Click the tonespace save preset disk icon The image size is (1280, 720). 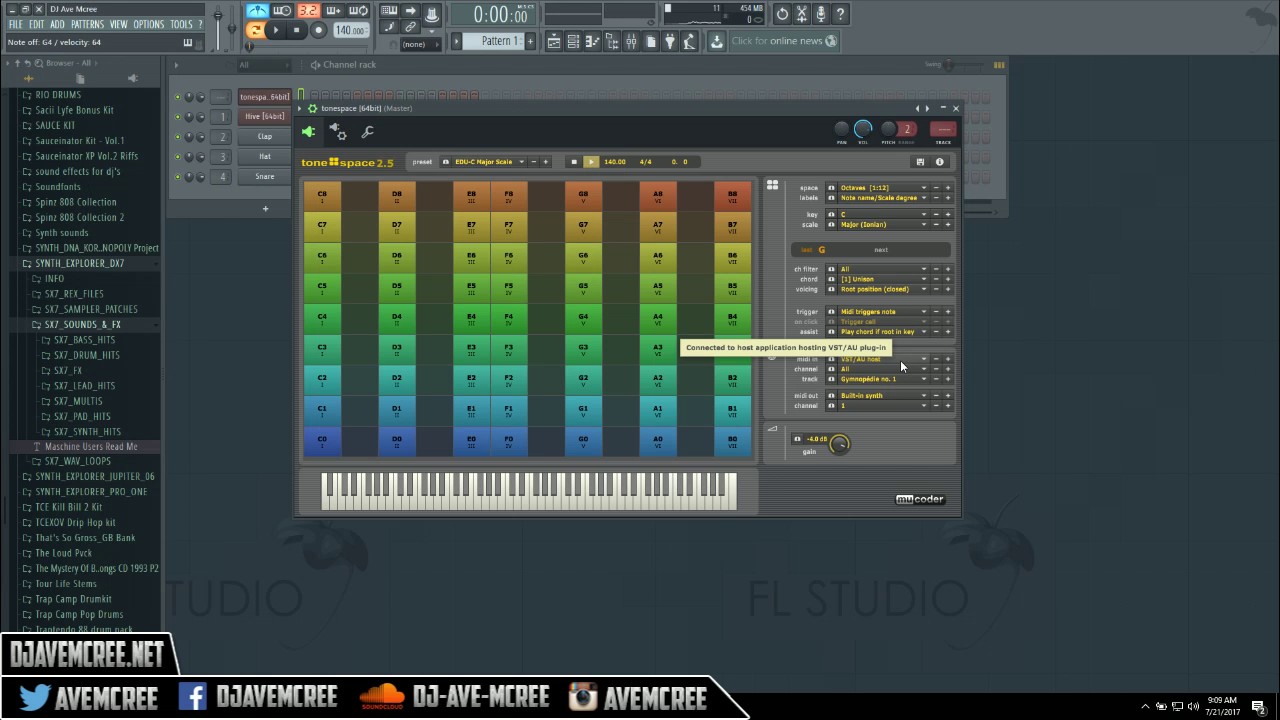pos(920,162)
